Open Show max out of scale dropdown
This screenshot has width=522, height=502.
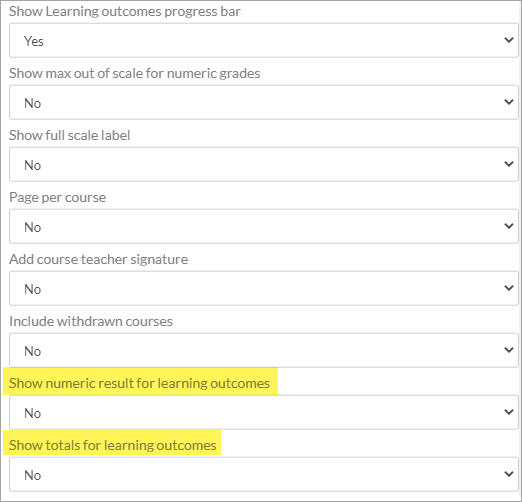point(264,102)
